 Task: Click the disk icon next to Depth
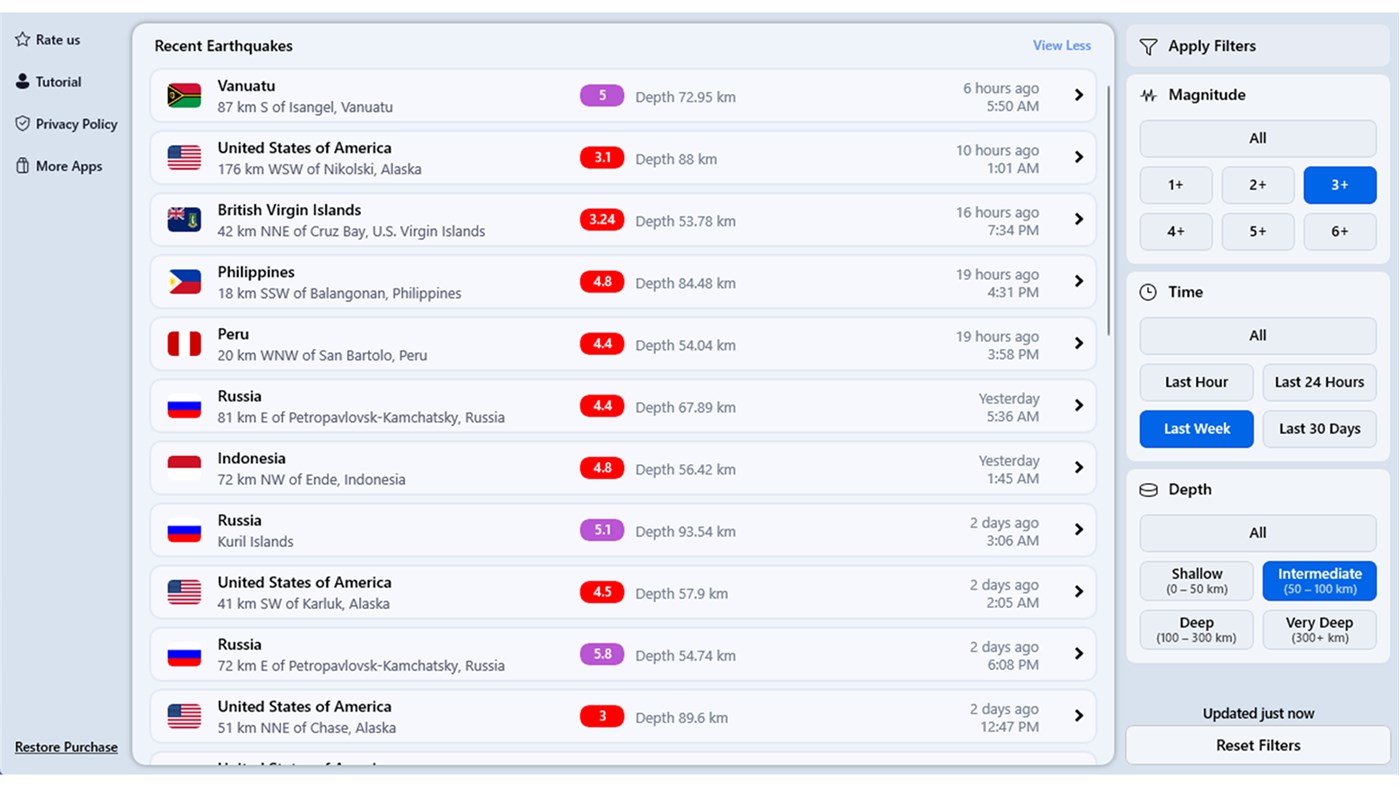[1149, 490]
